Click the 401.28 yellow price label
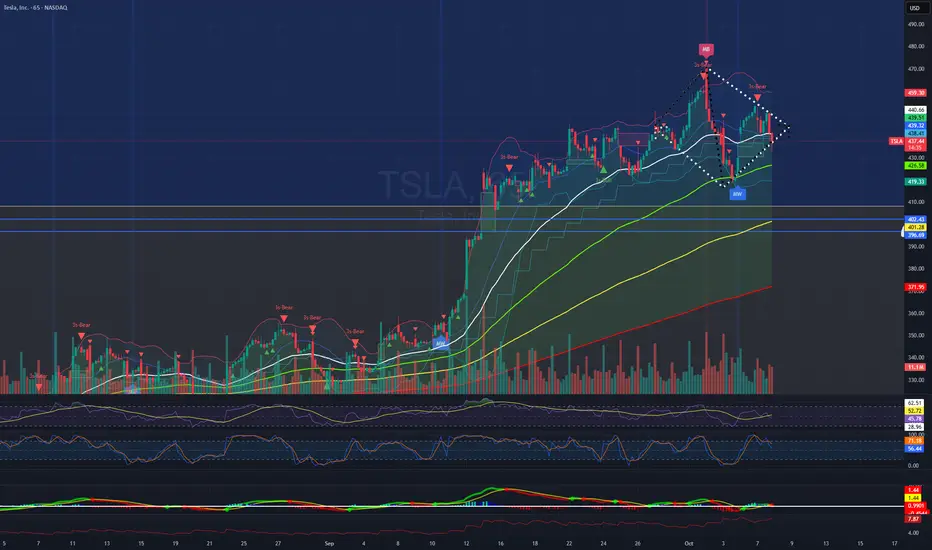Viewport: 932px width, 550px height. pos(915,227)
